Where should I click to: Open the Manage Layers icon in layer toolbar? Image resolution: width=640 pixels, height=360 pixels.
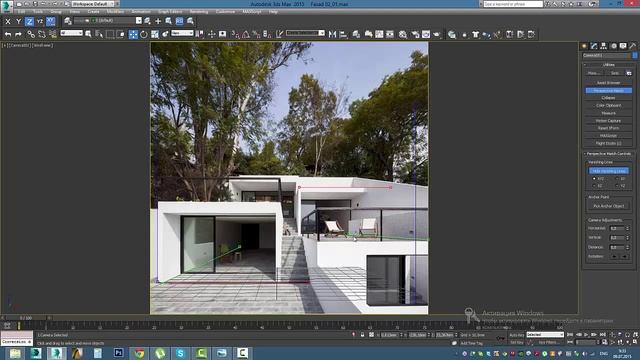pos(68,21)
